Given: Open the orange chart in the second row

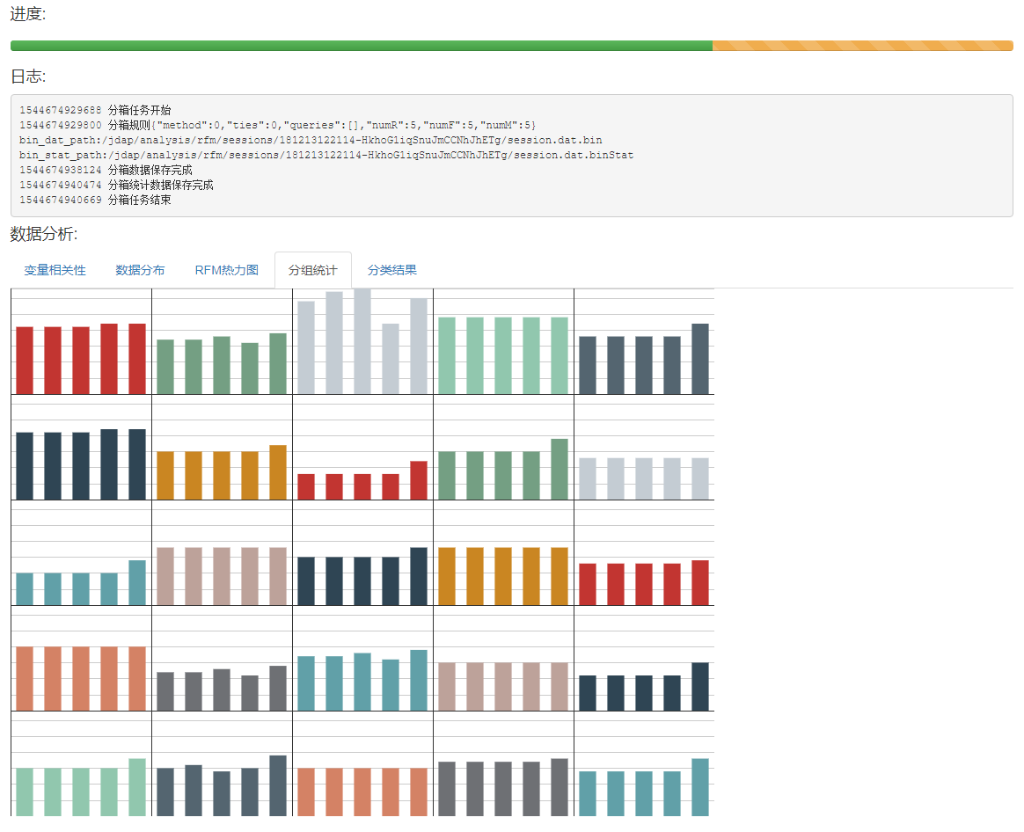Looking at the screenshot, I should pos(222,468).
